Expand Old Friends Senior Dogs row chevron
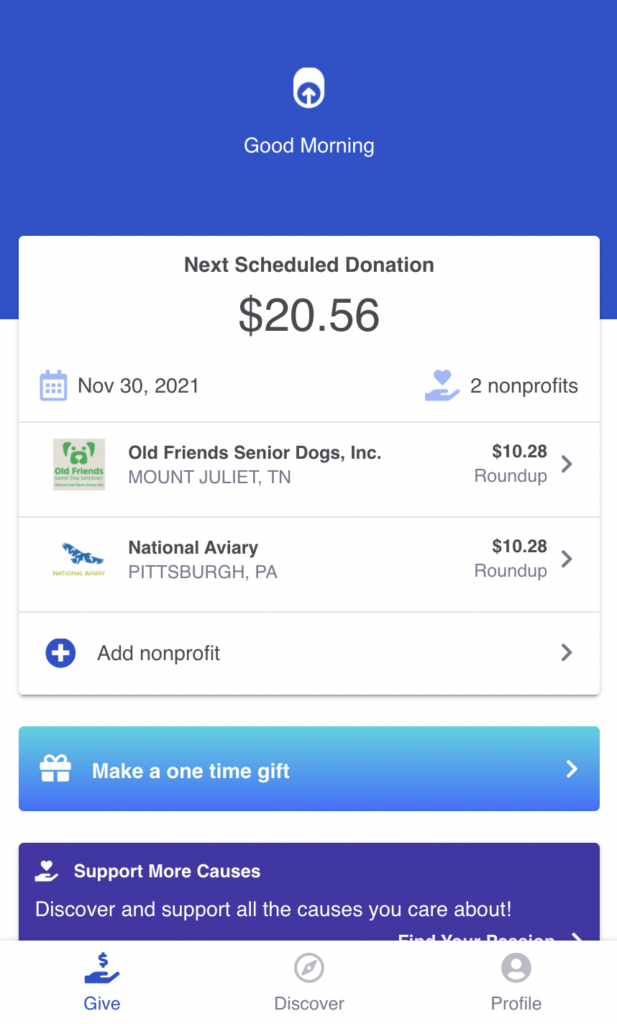The image size is (617, 1024). 567,464
